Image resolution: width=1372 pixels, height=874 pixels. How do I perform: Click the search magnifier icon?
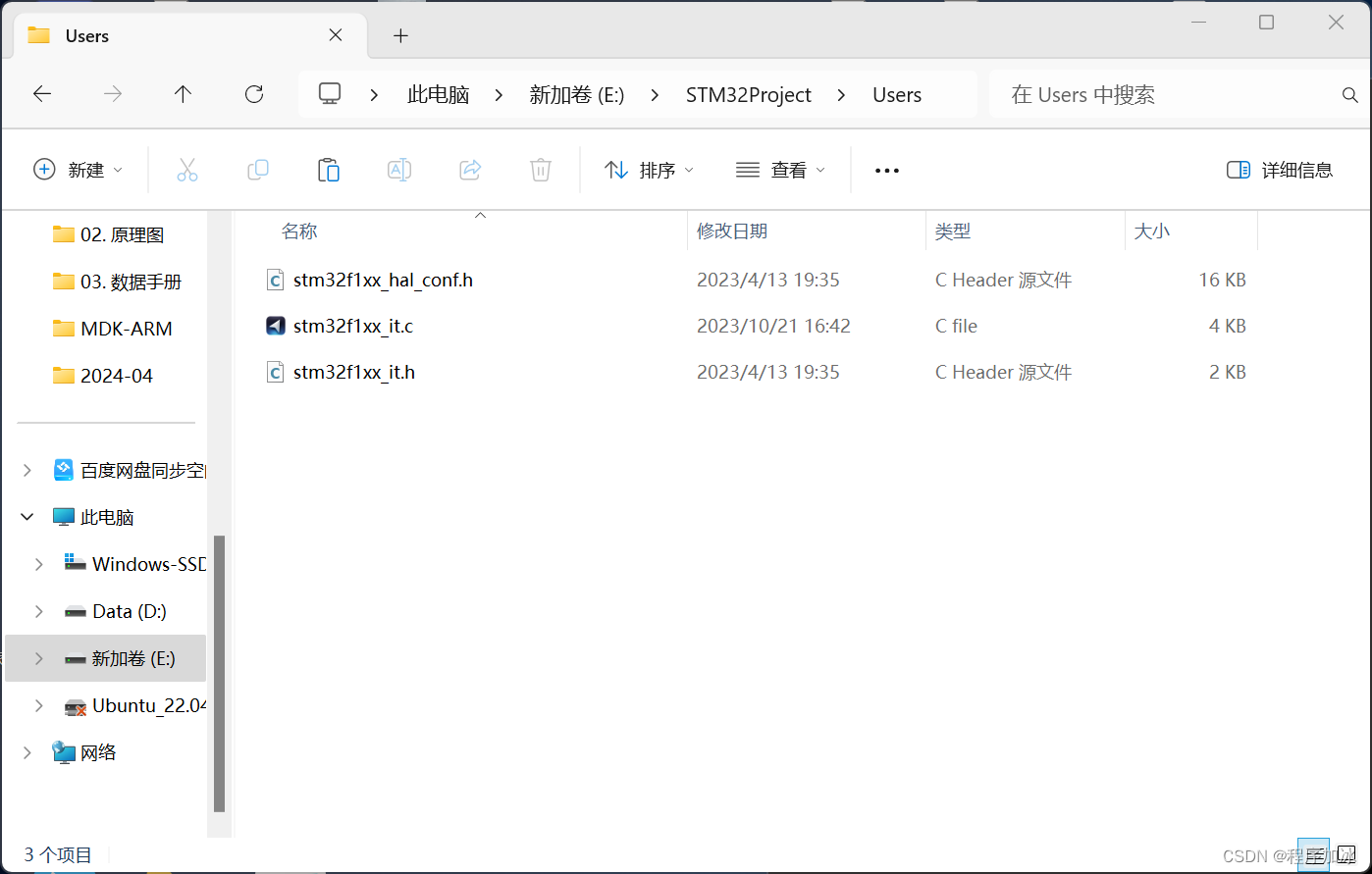pos(1350,95)
